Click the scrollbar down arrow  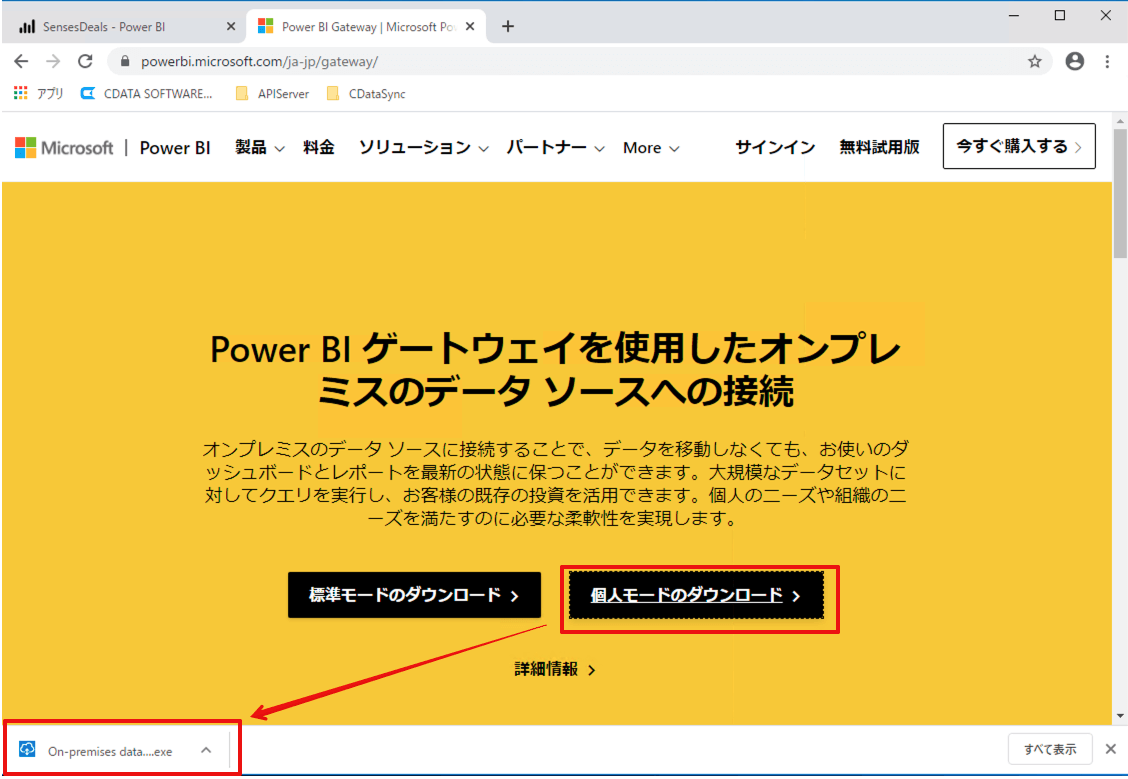[1119, 716]
